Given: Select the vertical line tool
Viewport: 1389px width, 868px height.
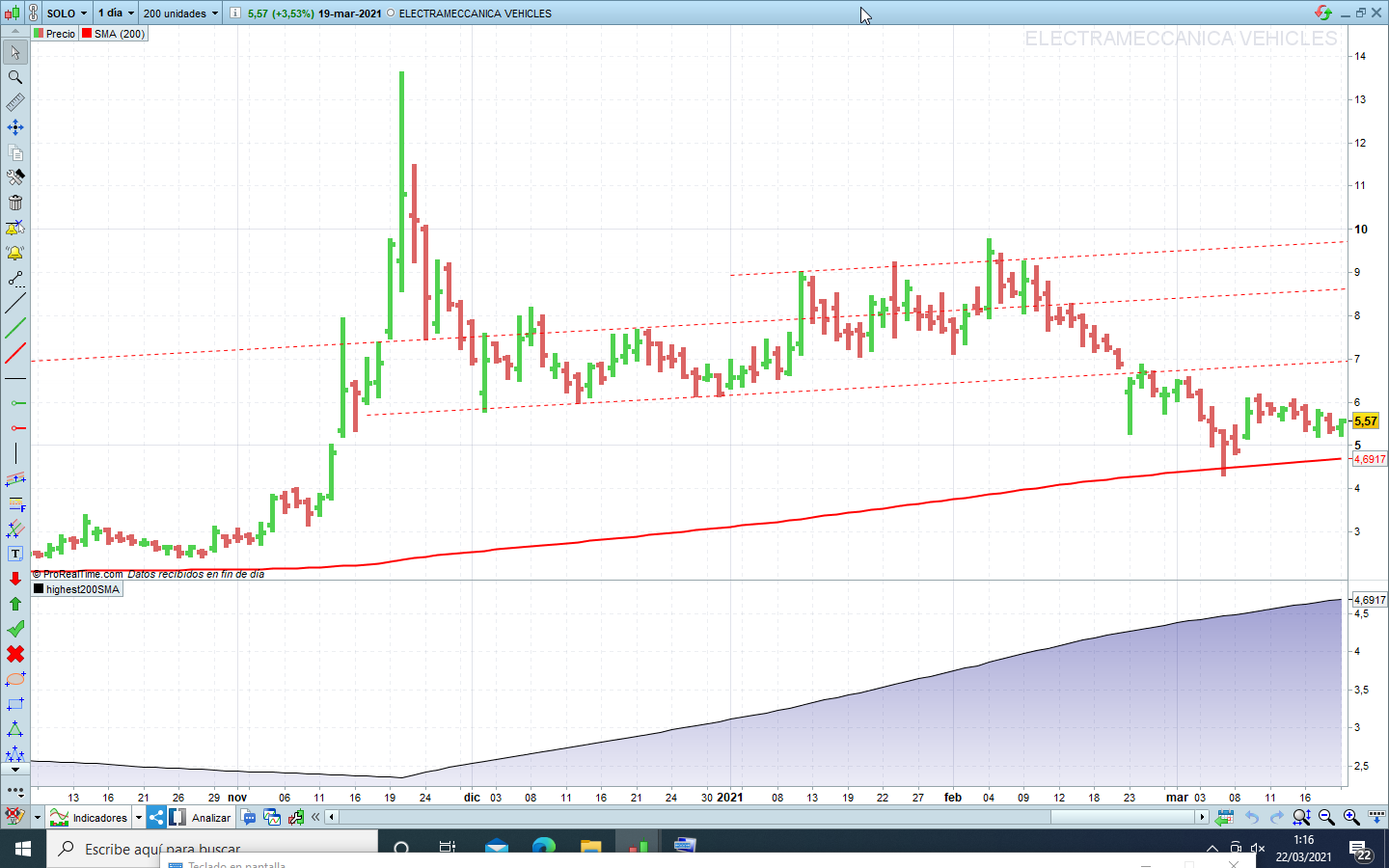Looking at the screenshot, I should tap(15, 453).
